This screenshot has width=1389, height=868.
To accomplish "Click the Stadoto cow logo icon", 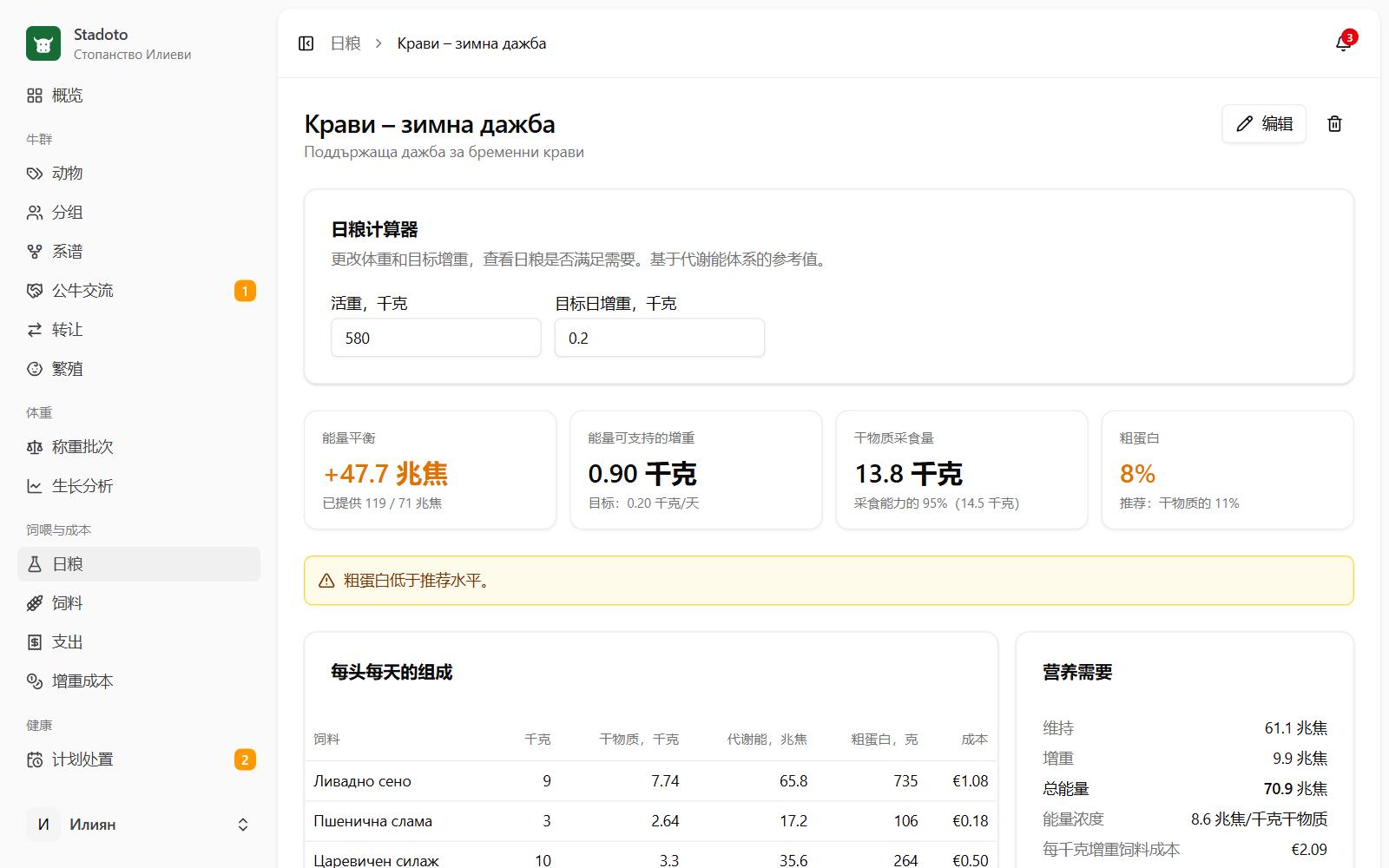I will point(43,43).
